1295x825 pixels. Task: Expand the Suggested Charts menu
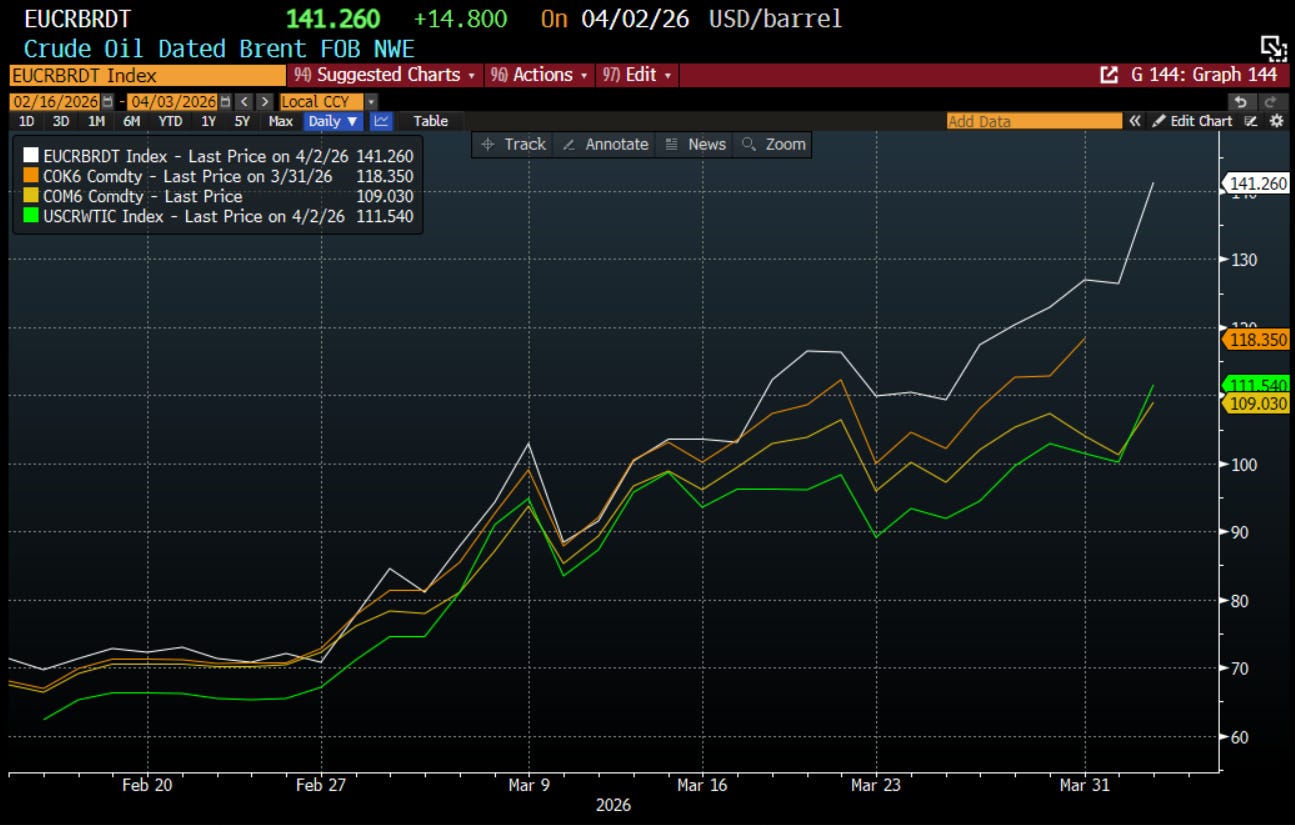click(x=384, y=75)
